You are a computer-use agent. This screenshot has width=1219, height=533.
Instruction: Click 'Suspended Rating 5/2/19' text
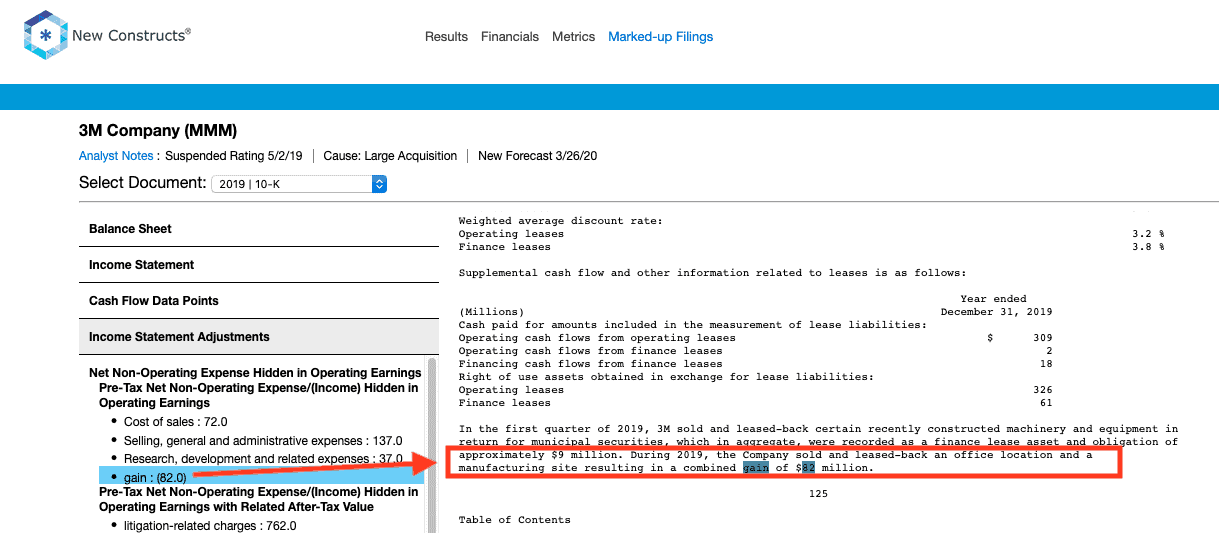coord(234,156)
